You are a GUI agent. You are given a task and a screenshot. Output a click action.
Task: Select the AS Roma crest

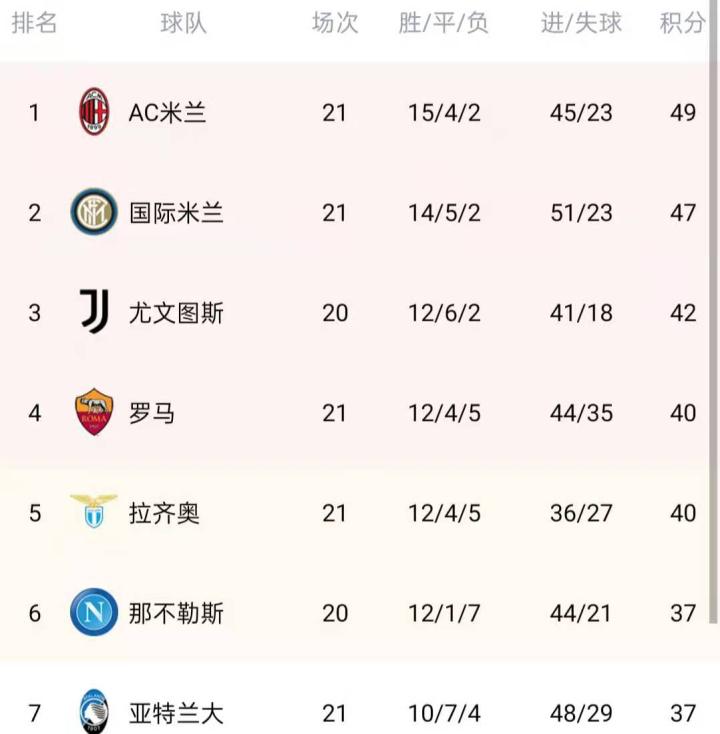coord(94,412)
